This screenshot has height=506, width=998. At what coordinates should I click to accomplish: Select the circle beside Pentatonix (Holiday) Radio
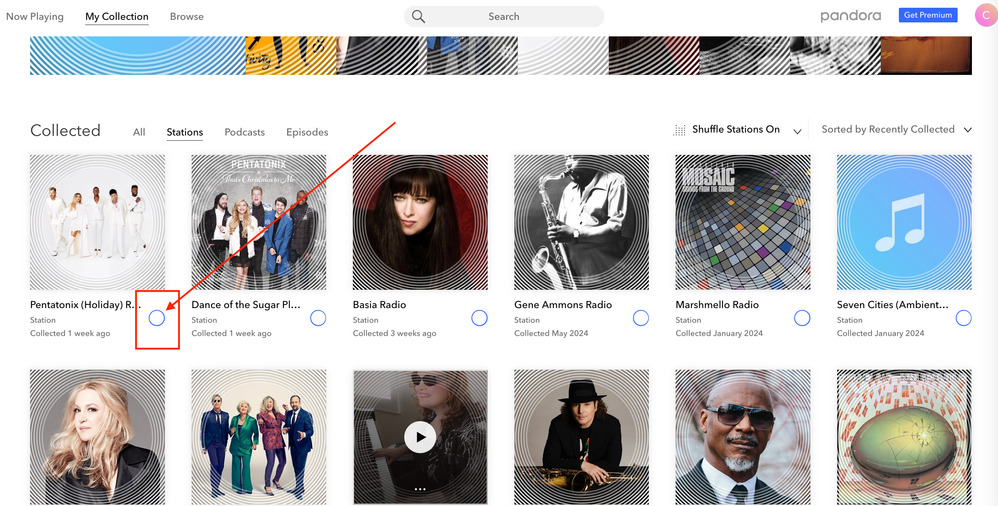click(157, 318)
